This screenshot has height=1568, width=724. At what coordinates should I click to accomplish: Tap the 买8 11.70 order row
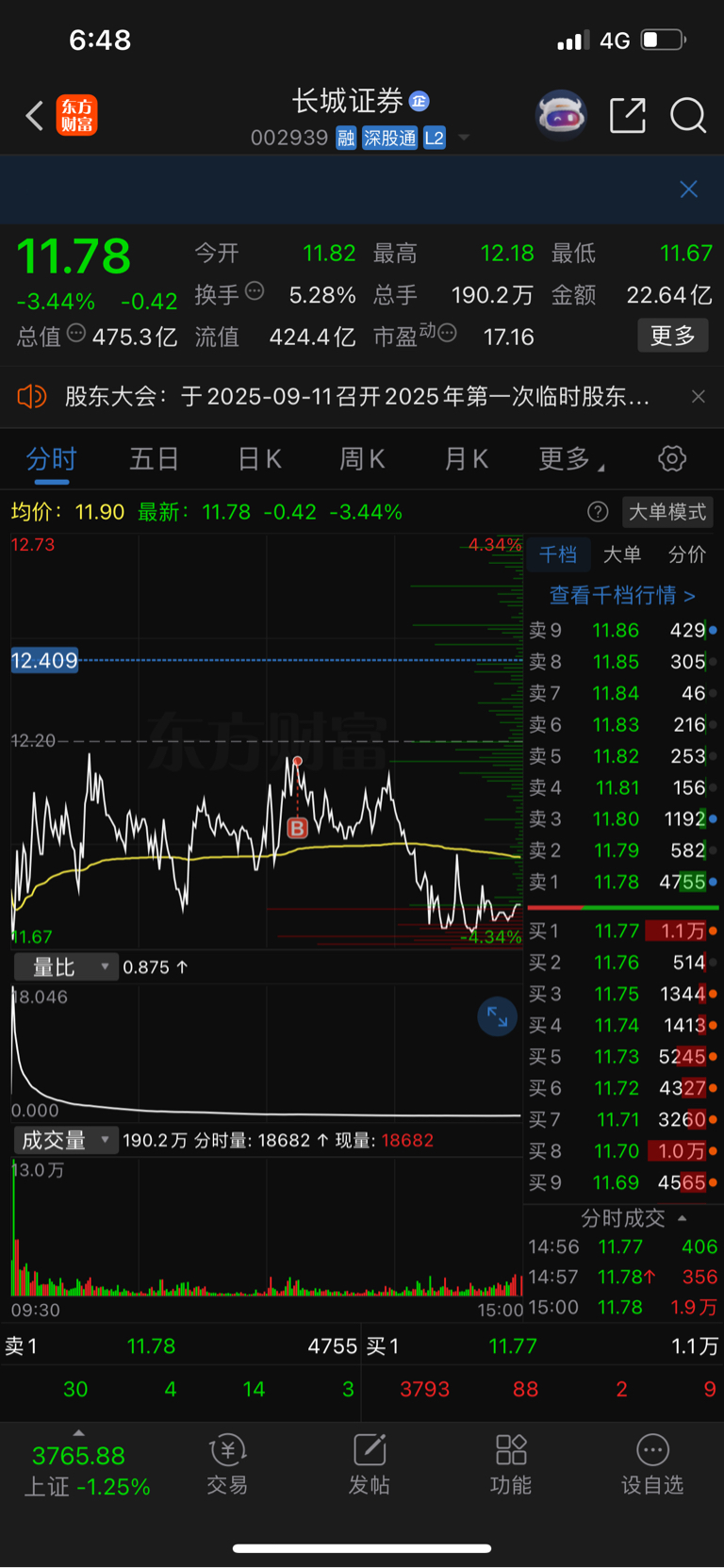(621, 1150)
